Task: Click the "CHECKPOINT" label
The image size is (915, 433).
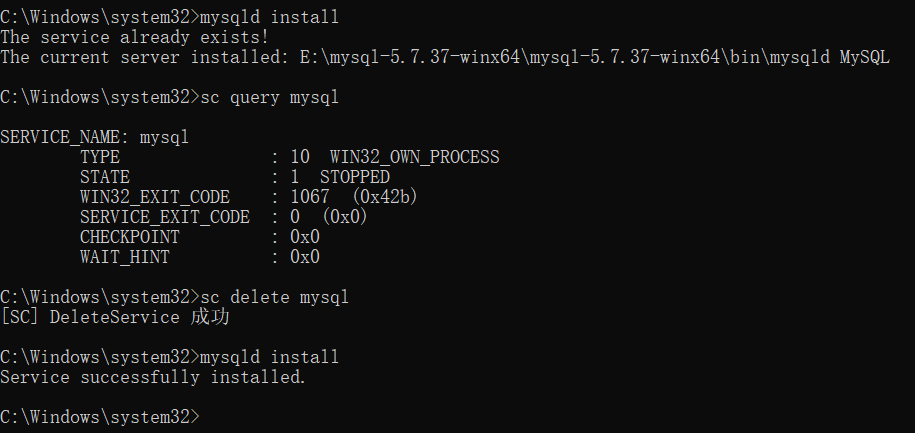Action: click(130, 237)
